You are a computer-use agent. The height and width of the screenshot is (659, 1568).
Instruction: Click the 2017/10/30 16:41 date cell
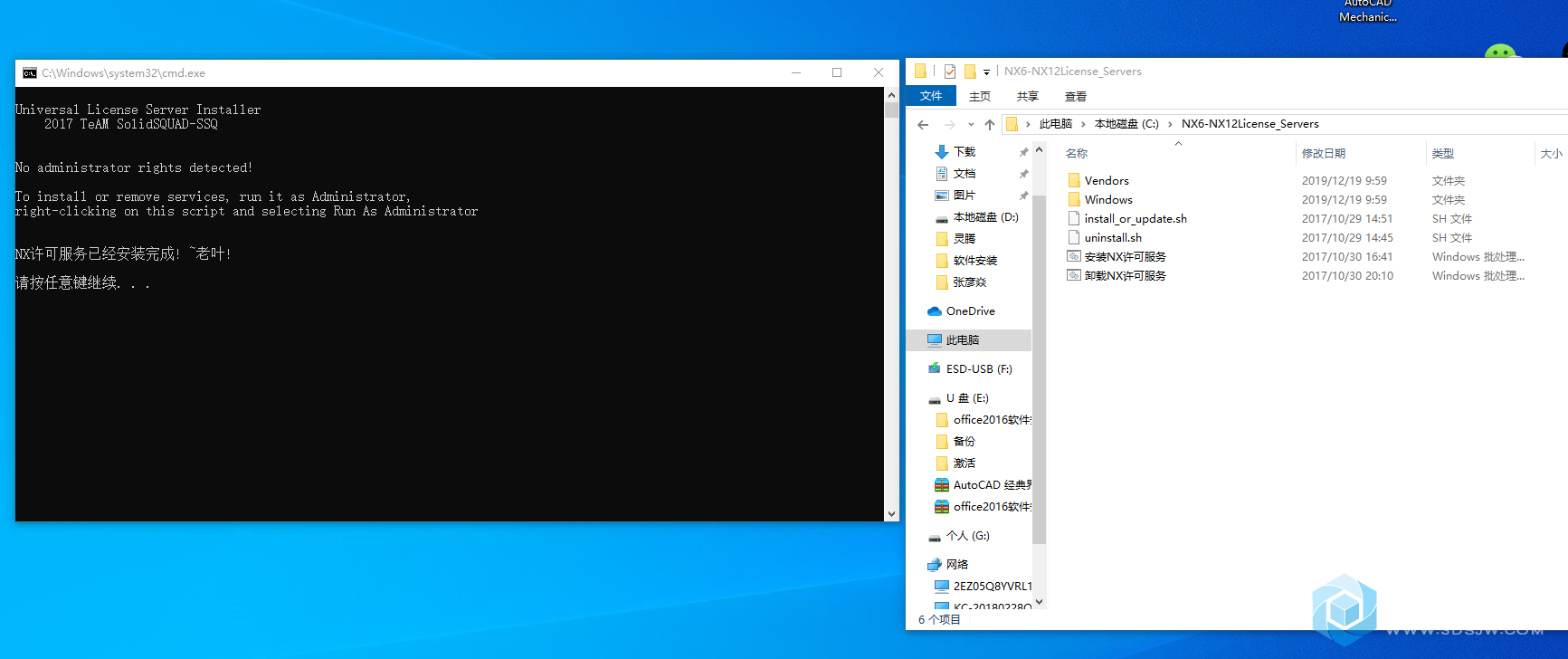pos(1347,257)
